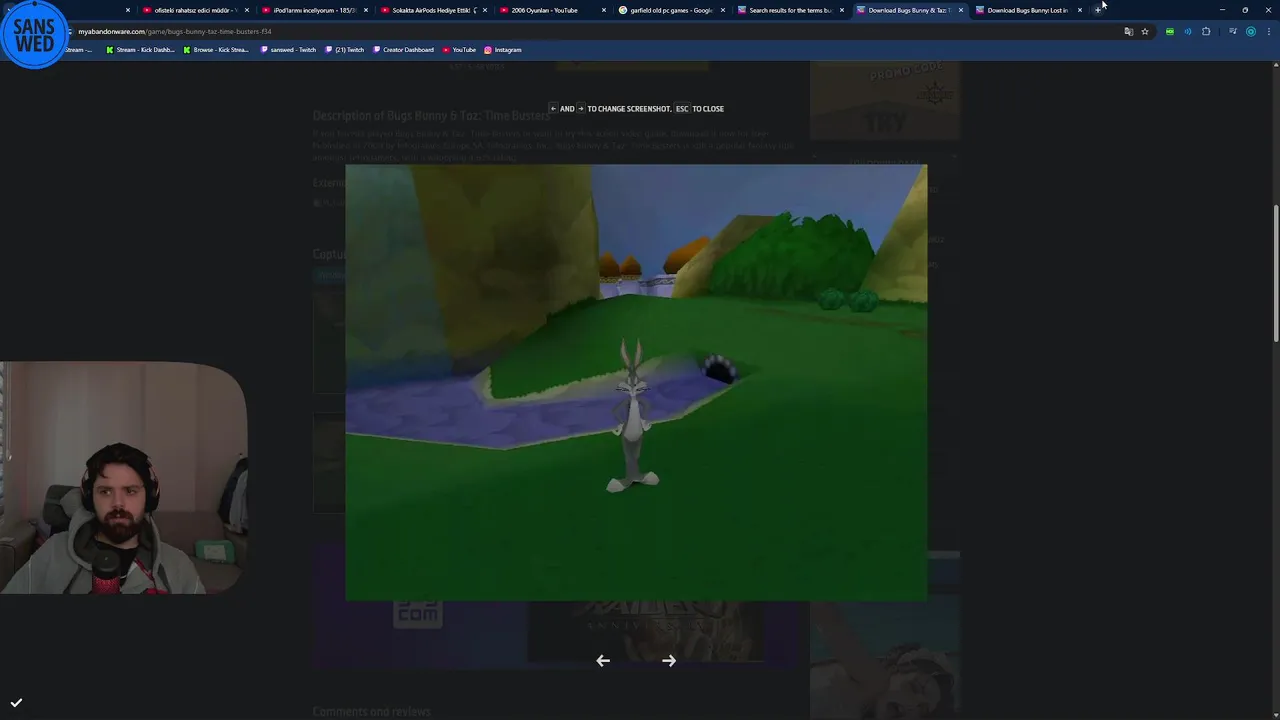
Task: Open the browser three-dot menu
Action: coord(1269,31)
